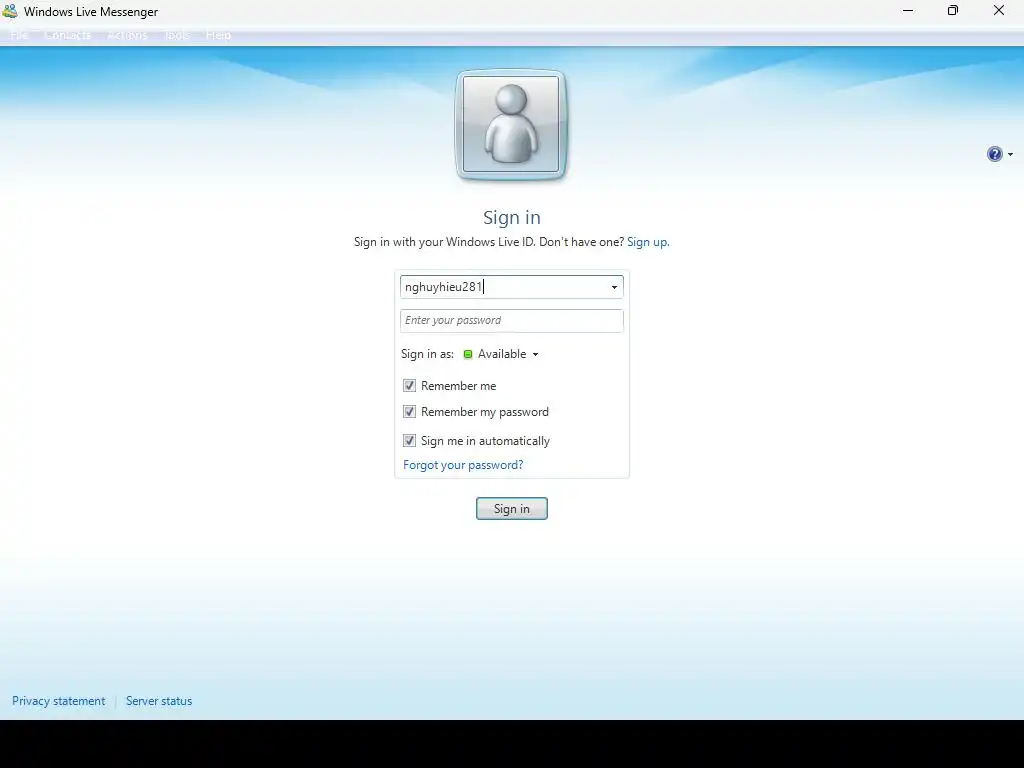Open the Privacy statement link

58,701
